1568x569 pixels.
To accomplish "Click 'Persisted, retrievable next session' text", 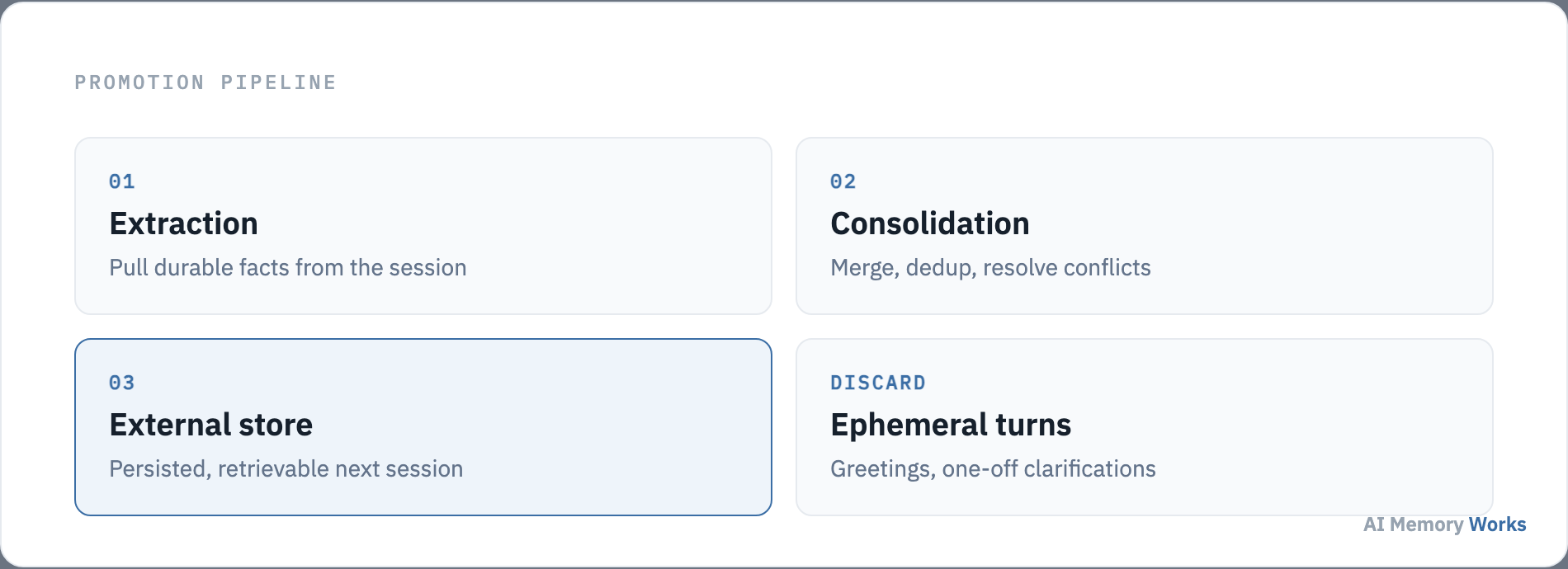I will coord(286,468).
